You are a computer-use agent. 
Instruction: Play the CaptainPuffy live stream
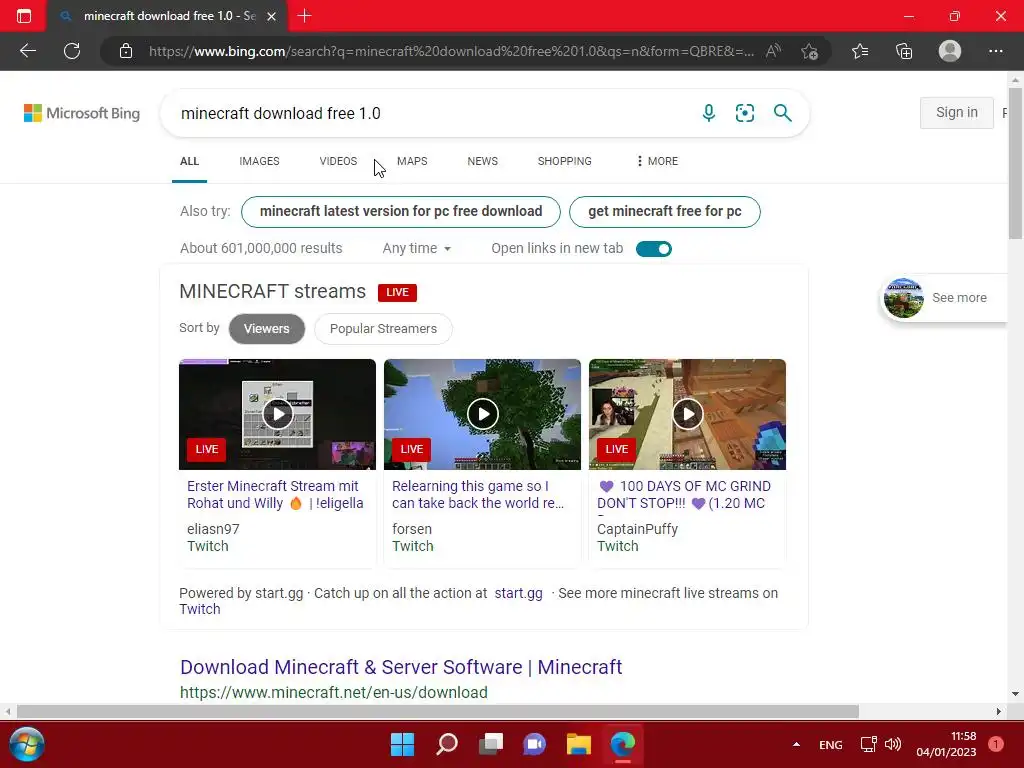pos(688,414)
